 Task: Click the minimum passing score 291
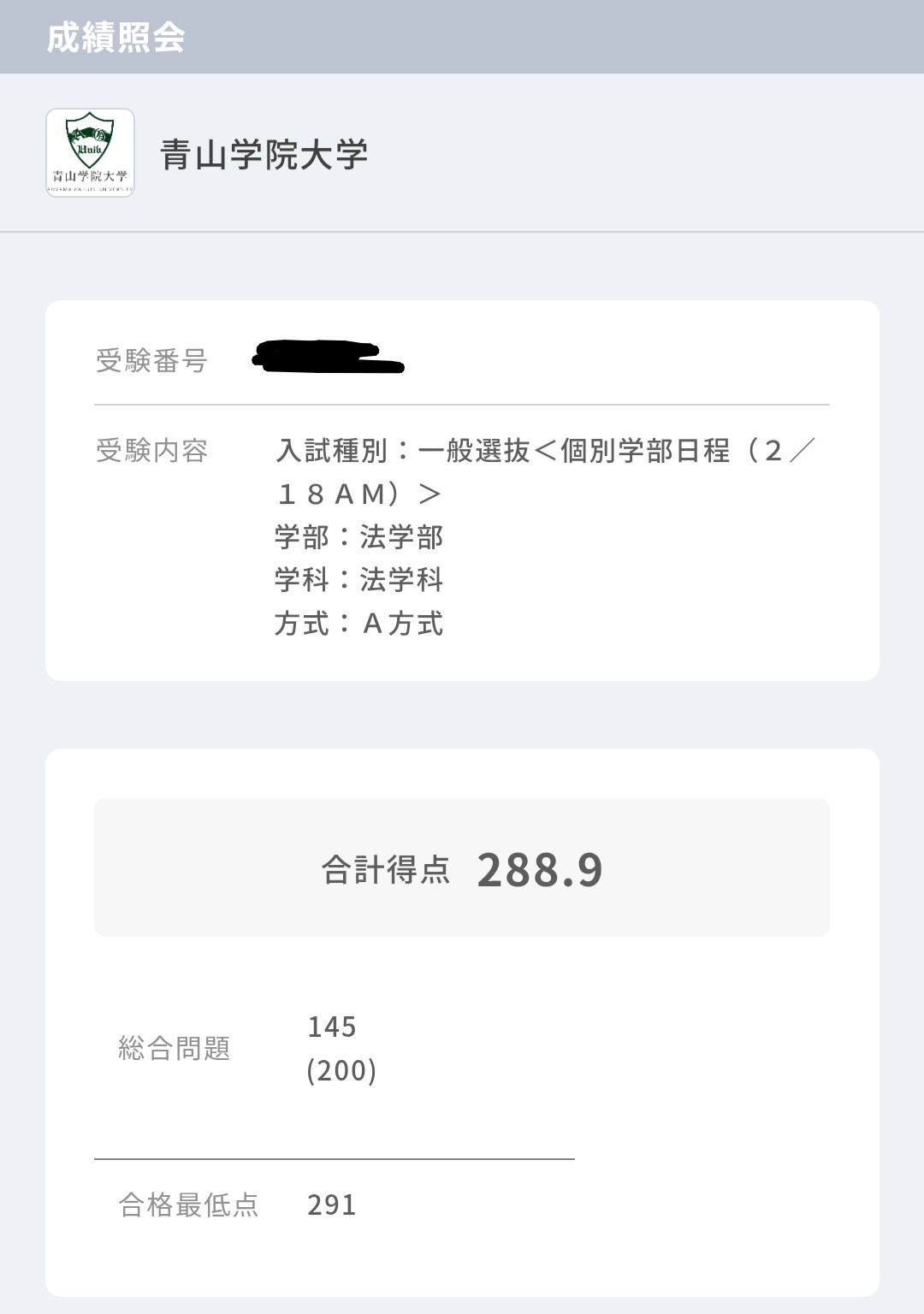coord(332,1204)
